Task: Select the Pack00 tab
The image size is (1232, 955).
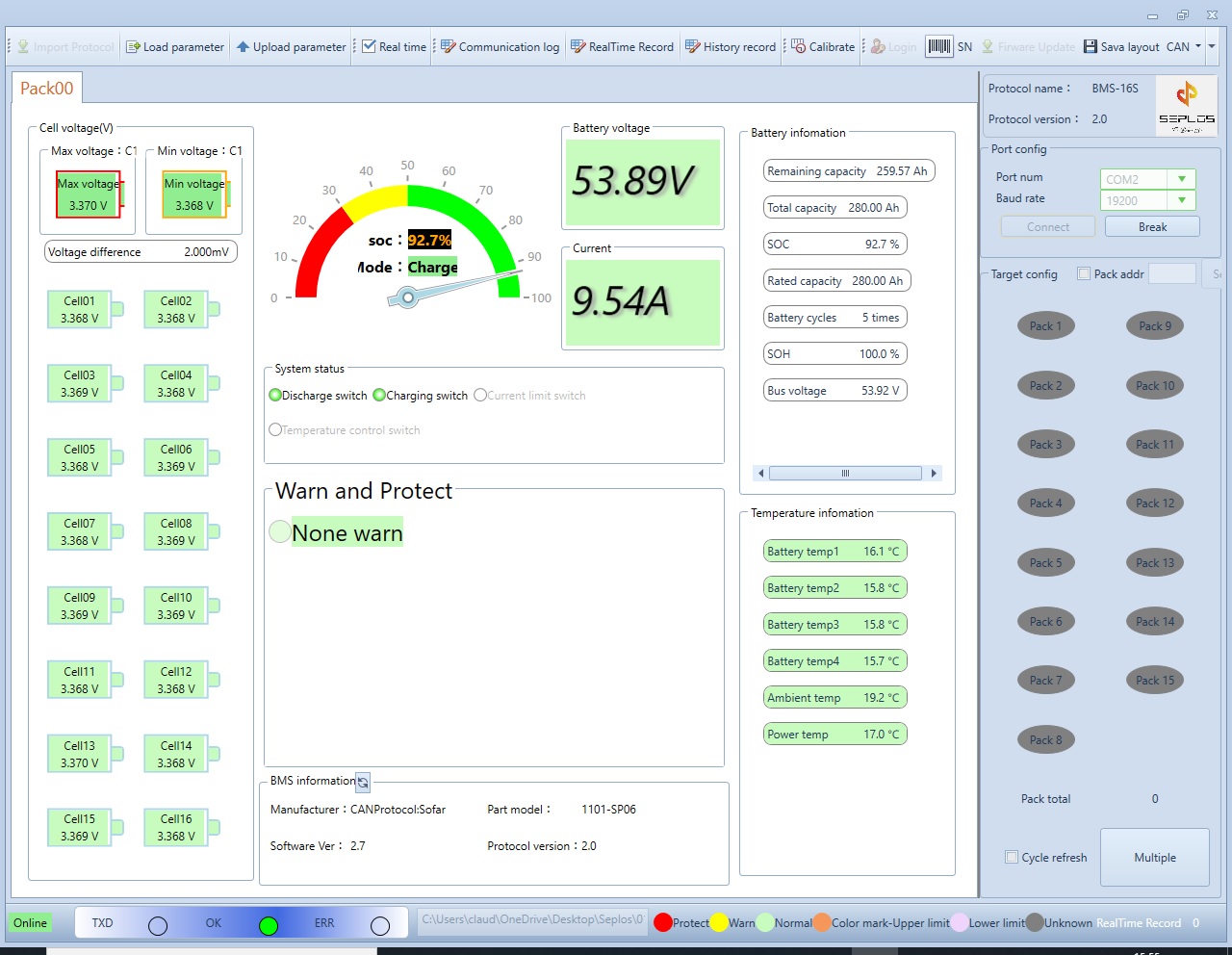Action: (x=46, y=89)
